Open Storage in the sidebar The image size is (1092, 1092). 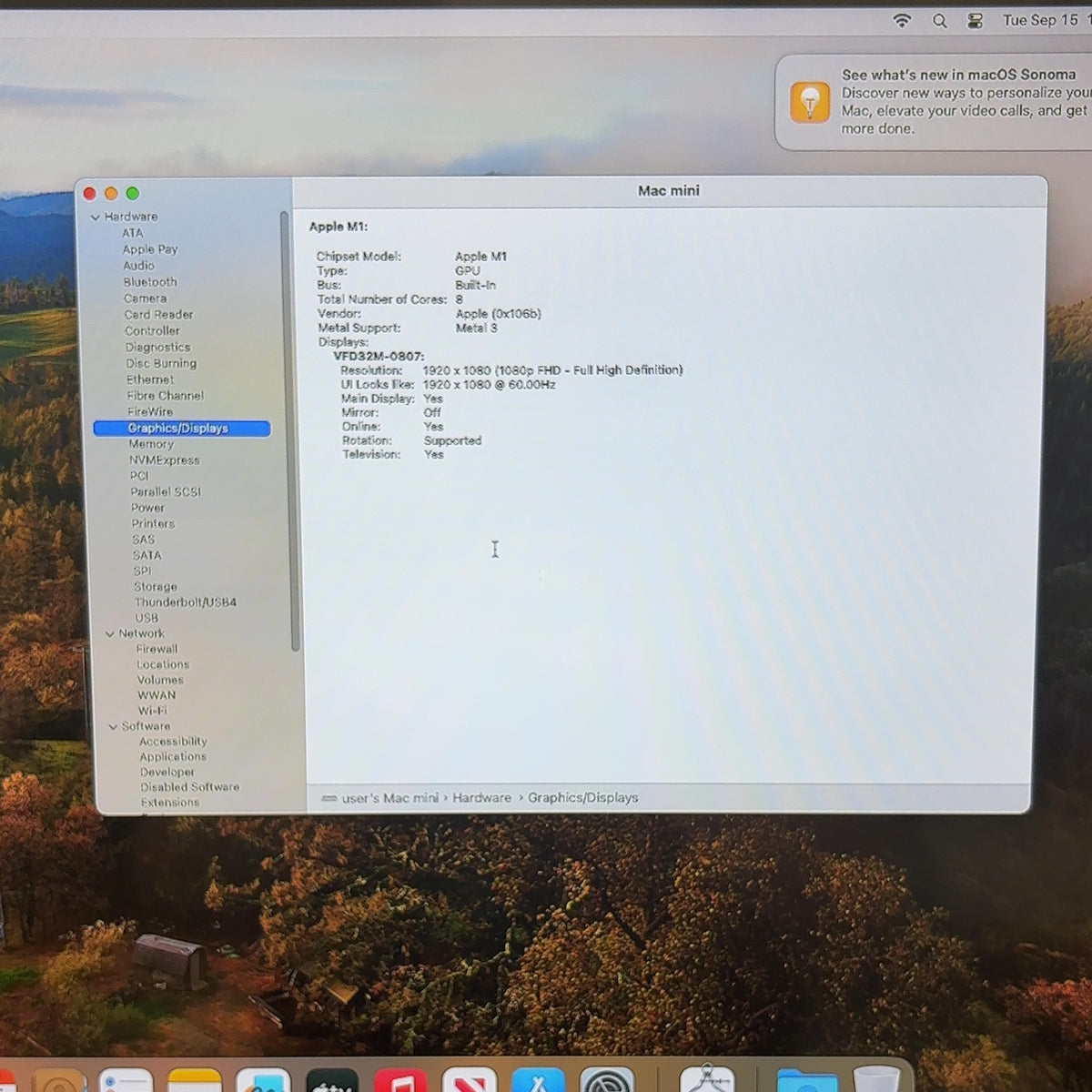click(156, 587)
